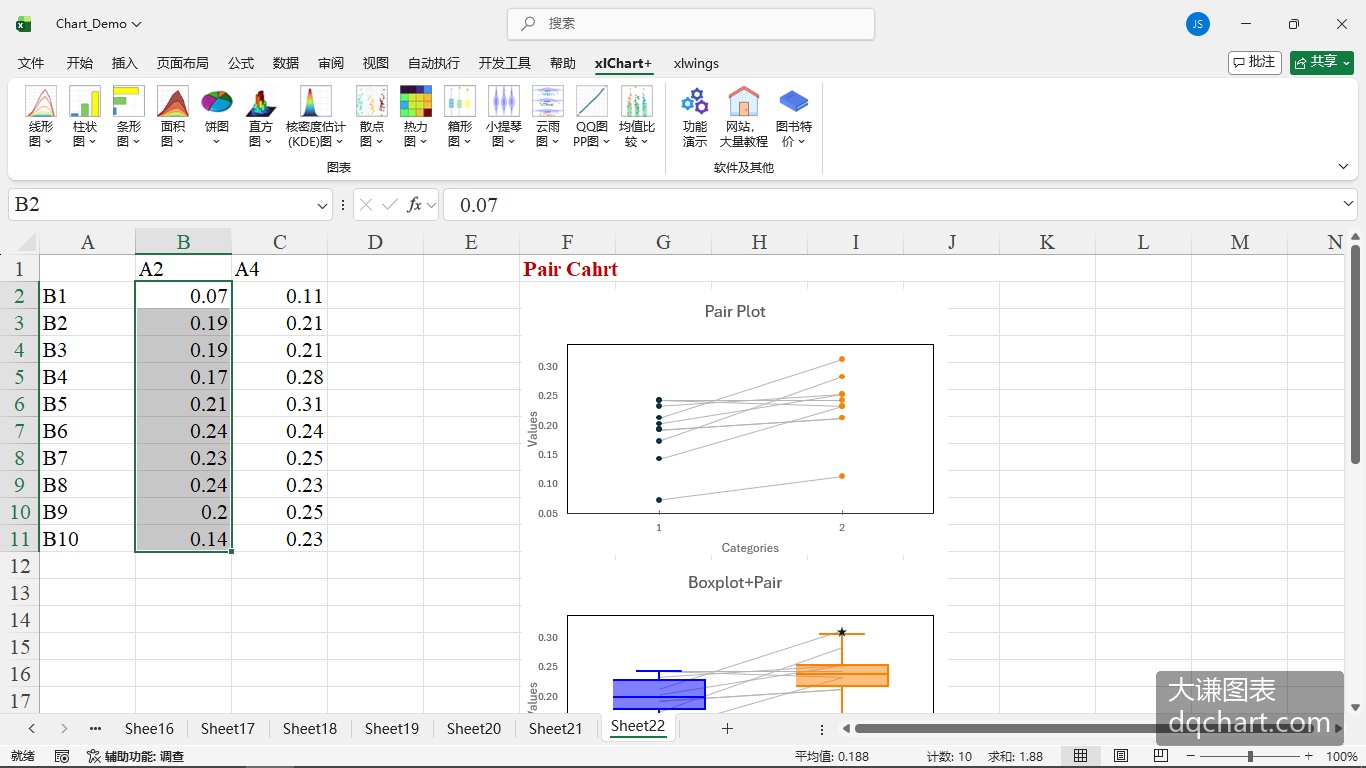Click the 功能演示 demo icon

(695, 117)
